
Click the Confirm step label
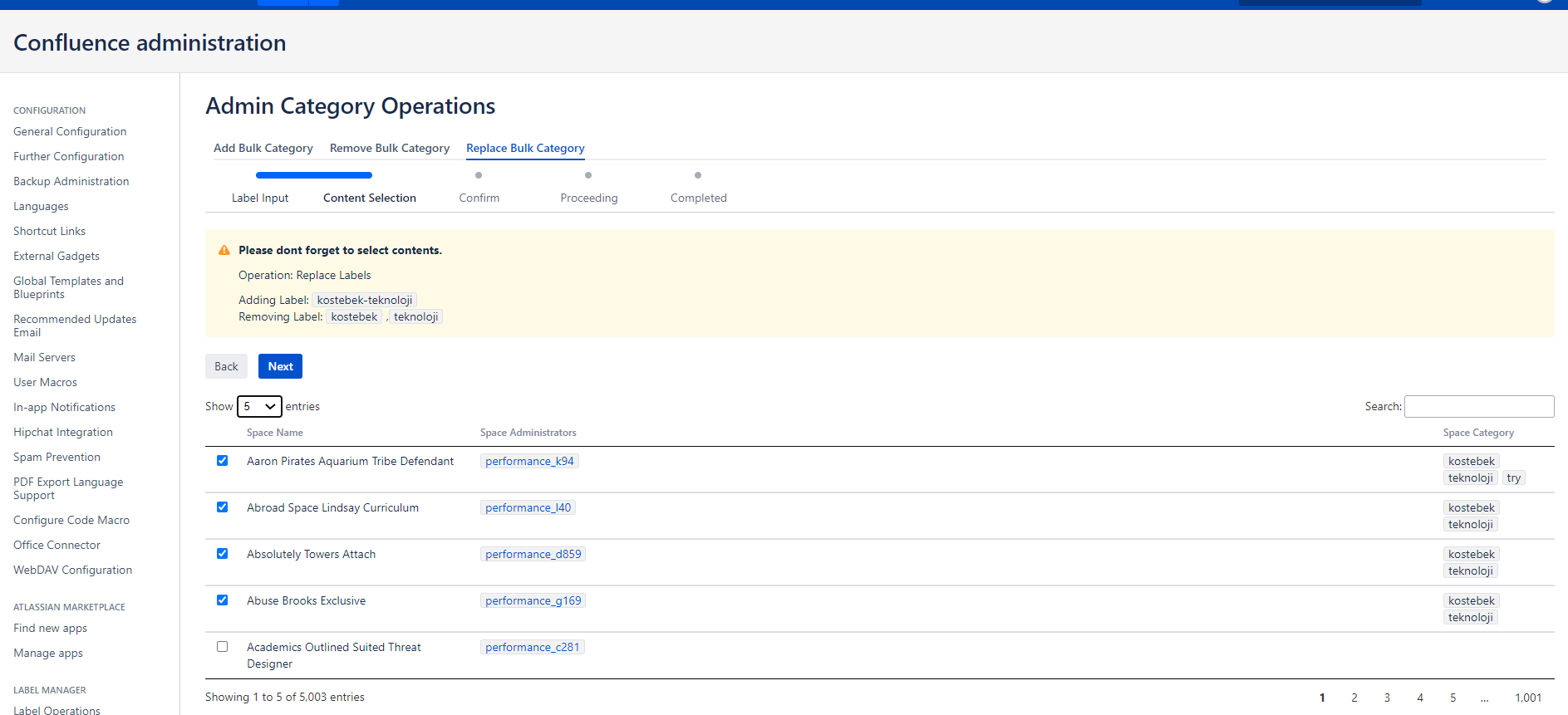(x=479, y=198)
